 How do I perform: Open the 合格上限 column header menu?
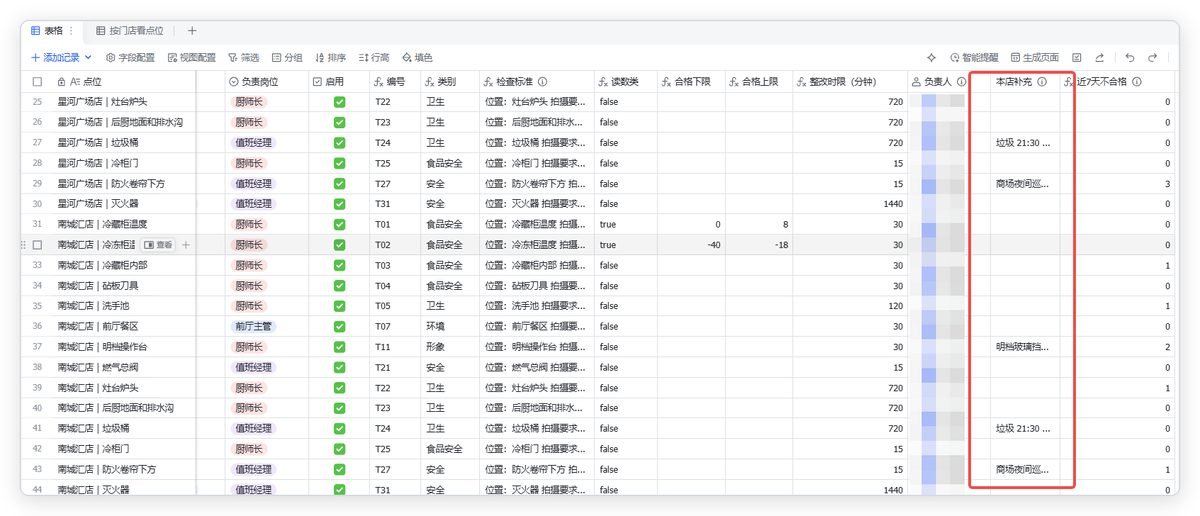coord(758,82)
